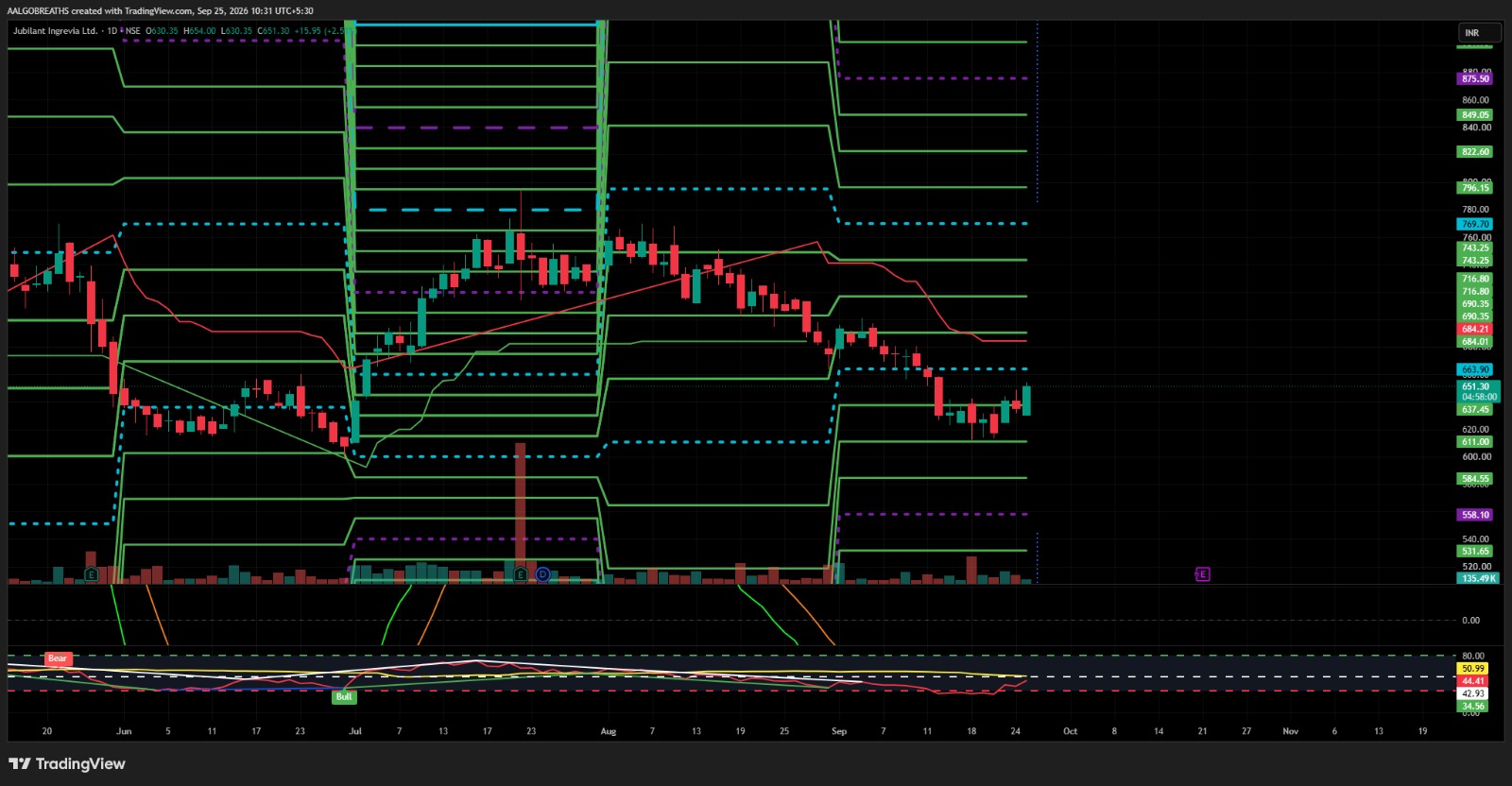This screenshot has width=1512, height=786.
Task: Click the green 637.45 price label
Action: (x=1475, y=410)
